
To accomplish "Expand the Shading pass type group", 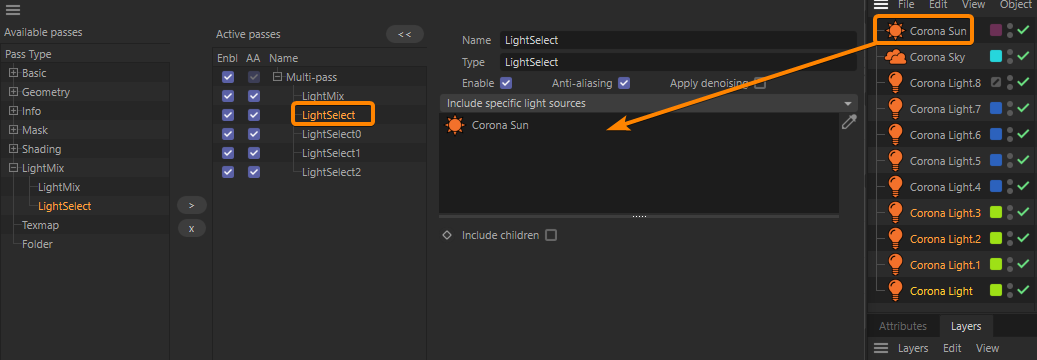I will click(x=13, y=149).
